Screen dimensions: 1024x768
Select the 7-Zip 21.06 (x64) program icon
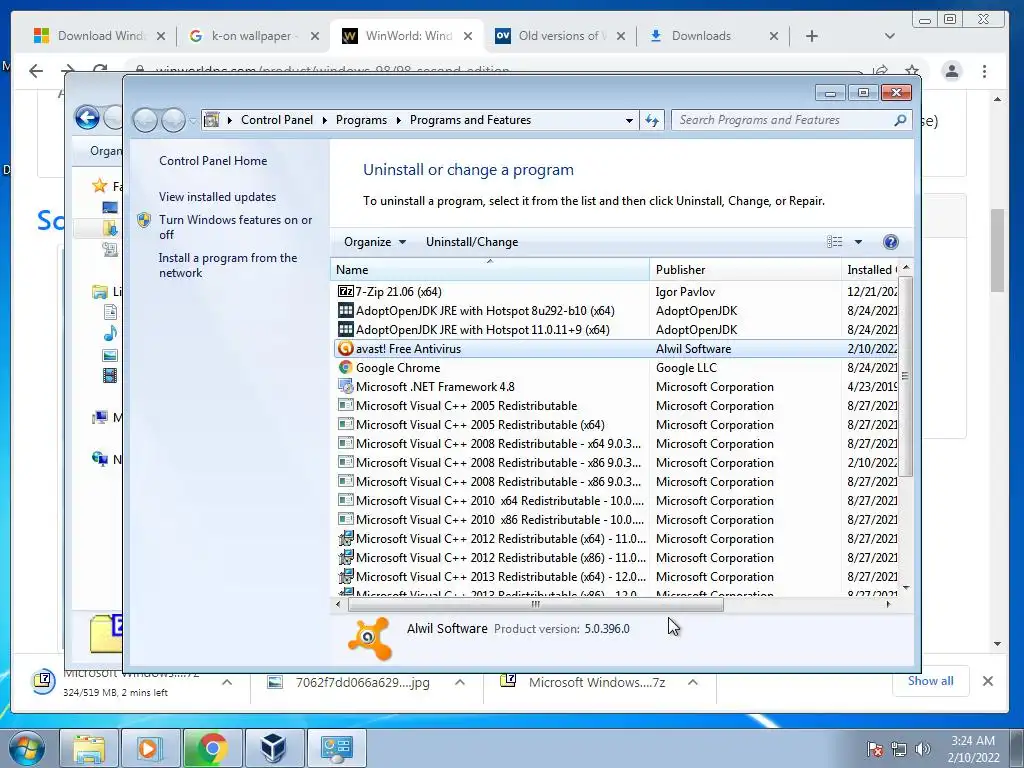tap(345, 291)
